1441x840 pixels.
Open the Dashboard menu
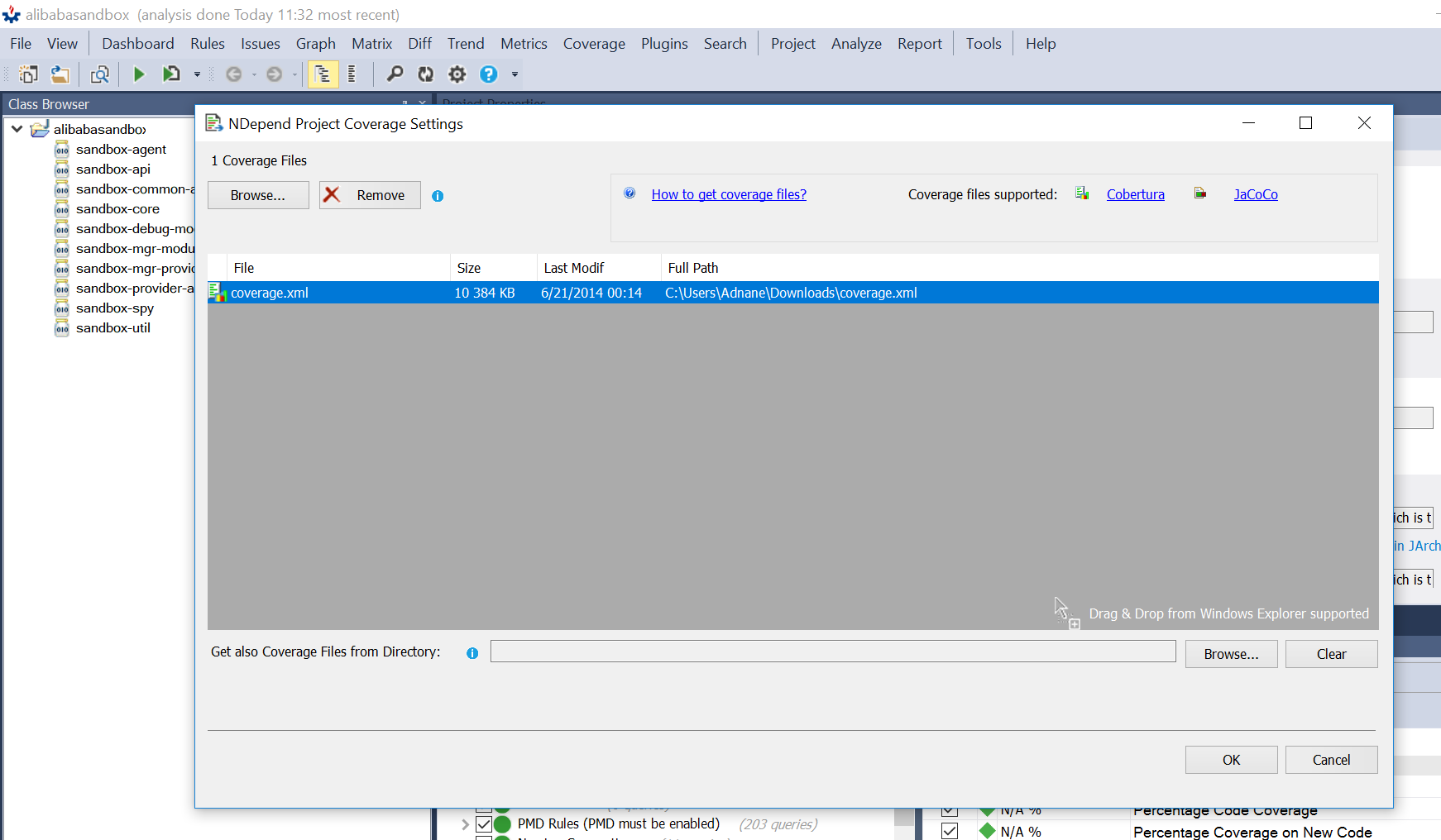(138, 44)
